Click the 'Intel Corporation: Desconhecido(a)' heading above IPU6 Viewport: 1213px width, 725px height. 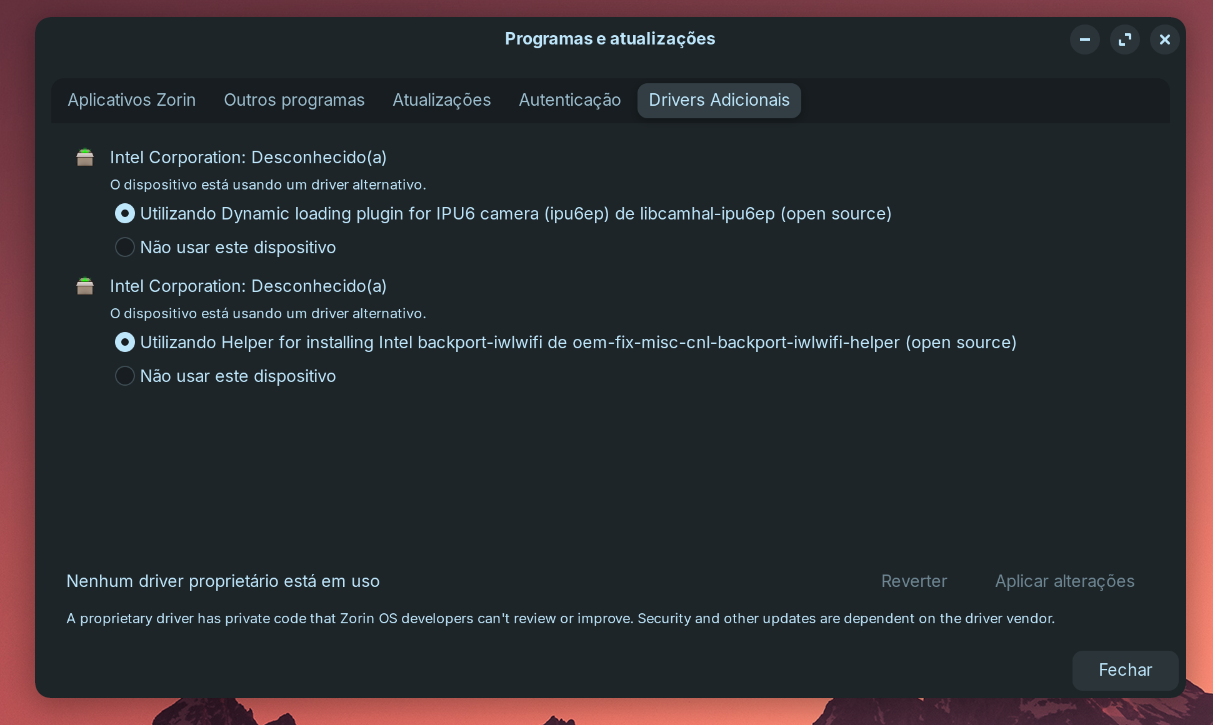[248, 157]
